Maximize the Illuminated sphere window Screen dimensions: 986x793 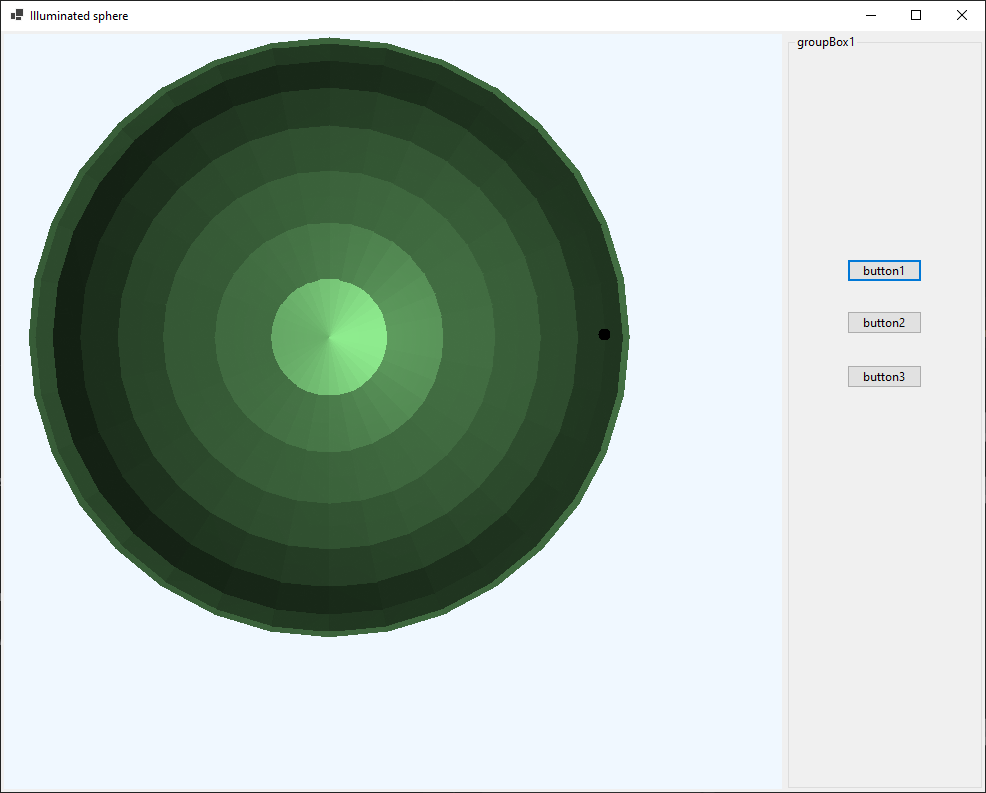[916, 16]
